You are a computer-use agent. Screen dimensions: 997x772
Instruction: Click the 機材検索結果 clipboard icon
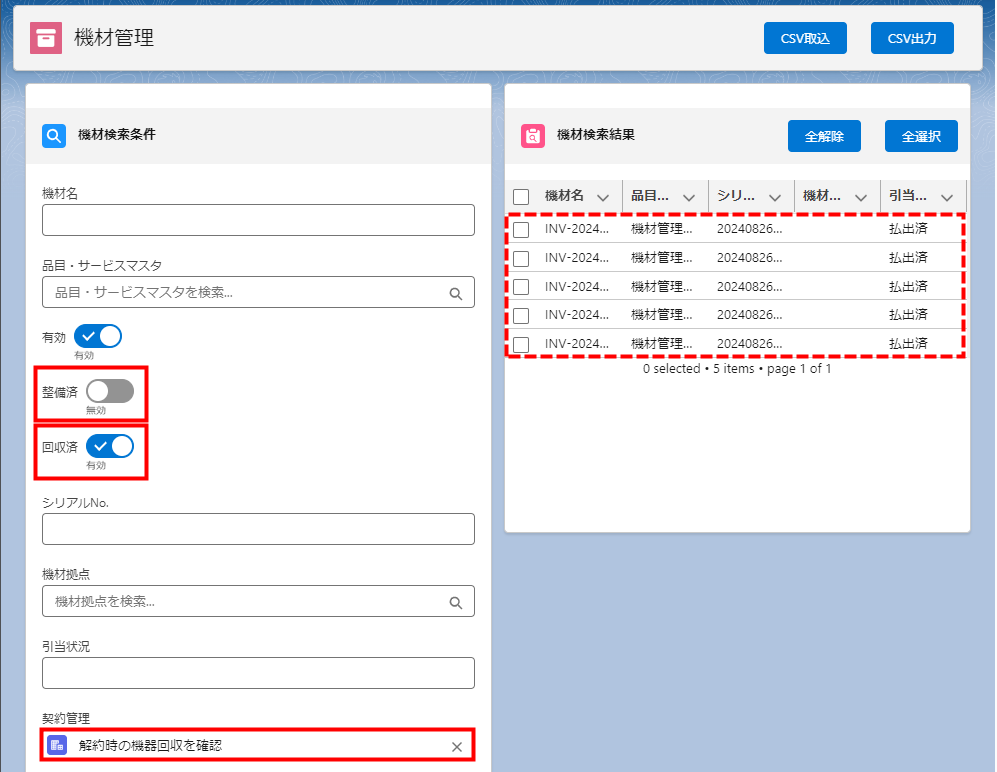click(x=533, y=135)
